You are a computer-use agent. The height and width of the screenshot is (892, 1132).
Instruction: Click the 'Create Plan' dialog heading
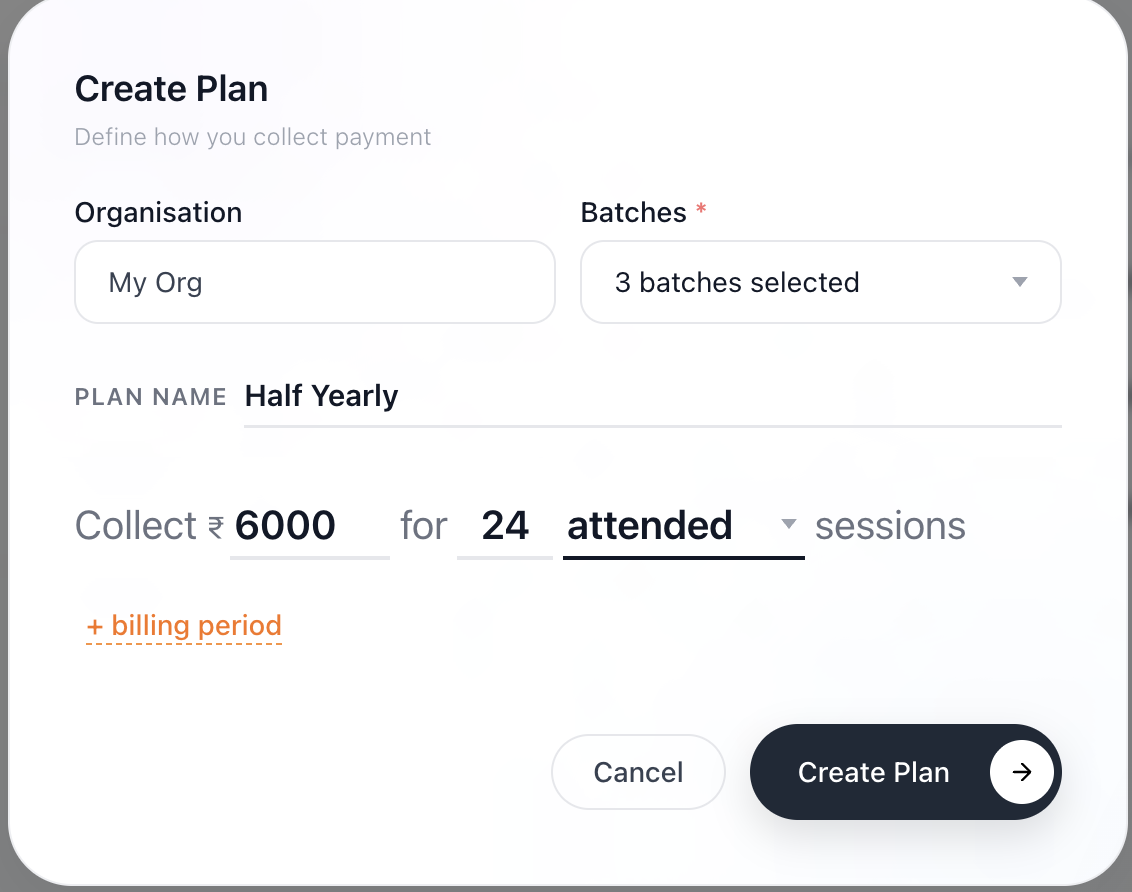click(x=171, y=89)
